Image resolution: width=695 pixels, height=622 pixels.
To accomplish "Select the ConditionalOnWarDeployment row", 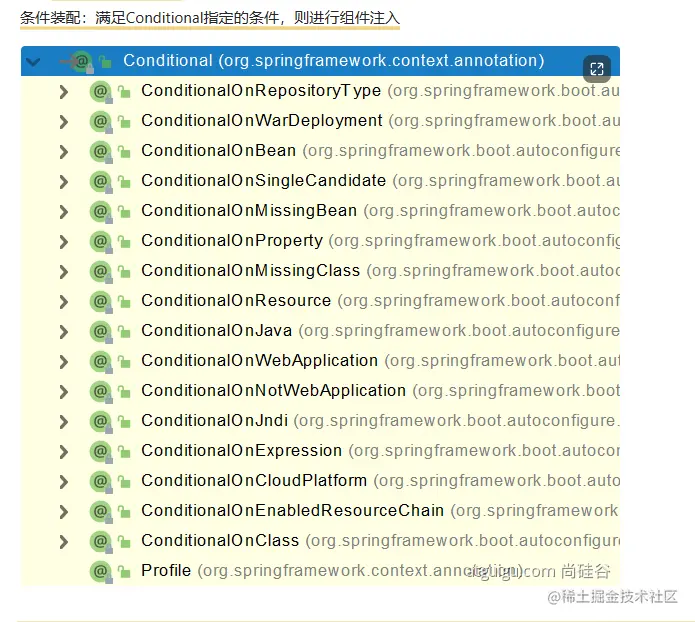I will click(320, 121).
